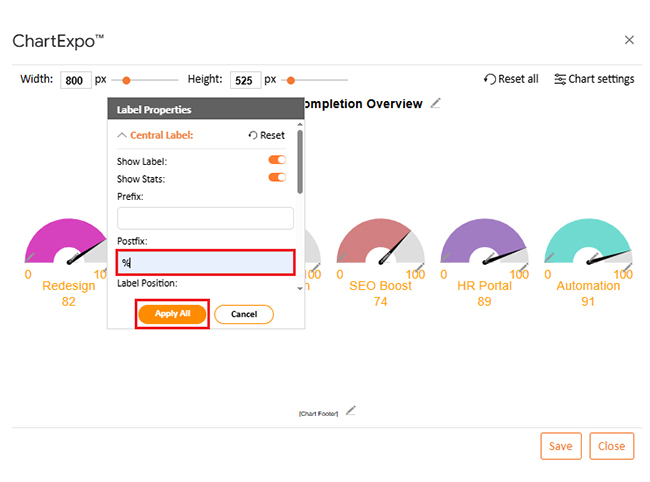Click into the Prefix text field
The image size is (650, 482).
pos(205,218)
